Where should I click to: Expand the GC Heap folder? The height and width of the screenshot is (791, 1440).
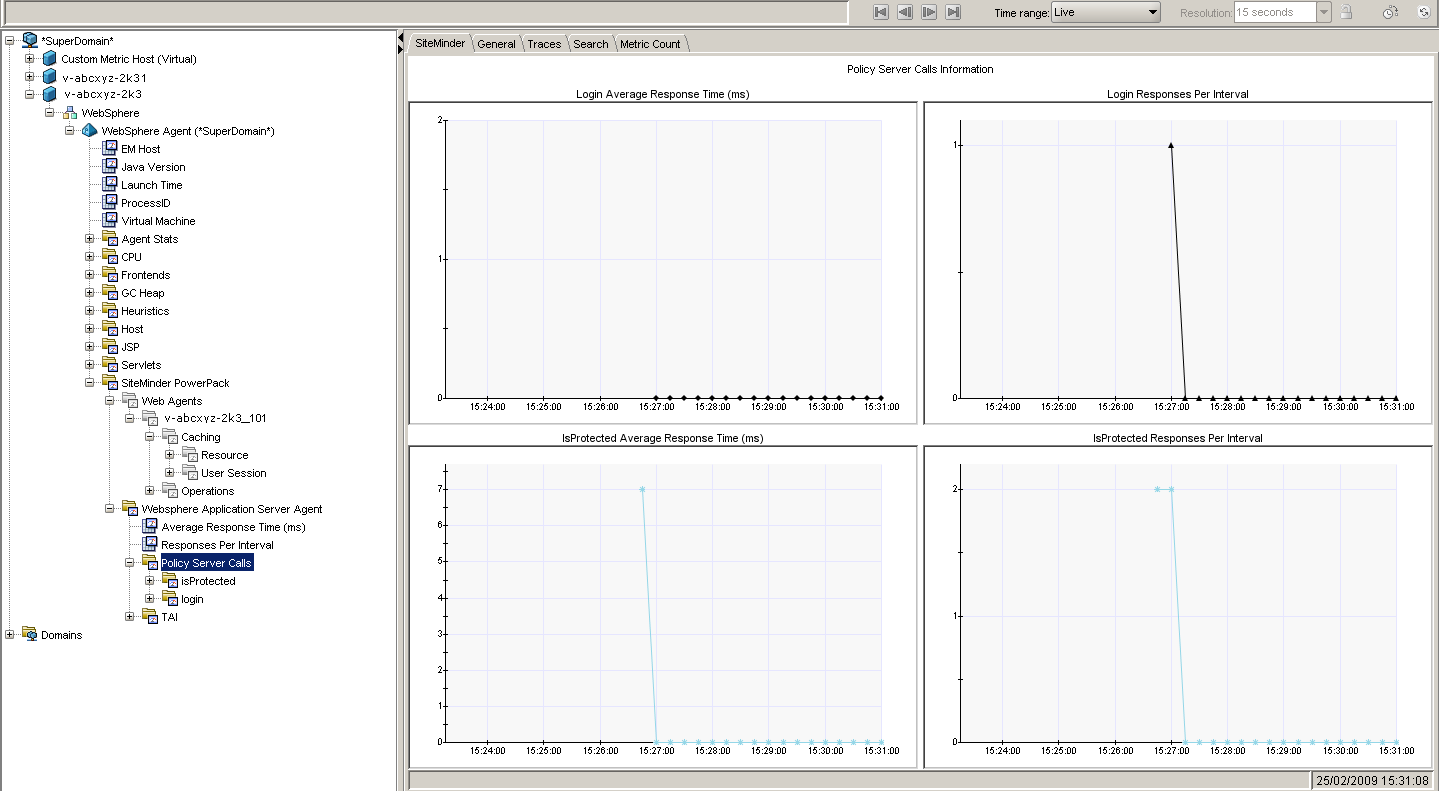(x=90, y=293)
